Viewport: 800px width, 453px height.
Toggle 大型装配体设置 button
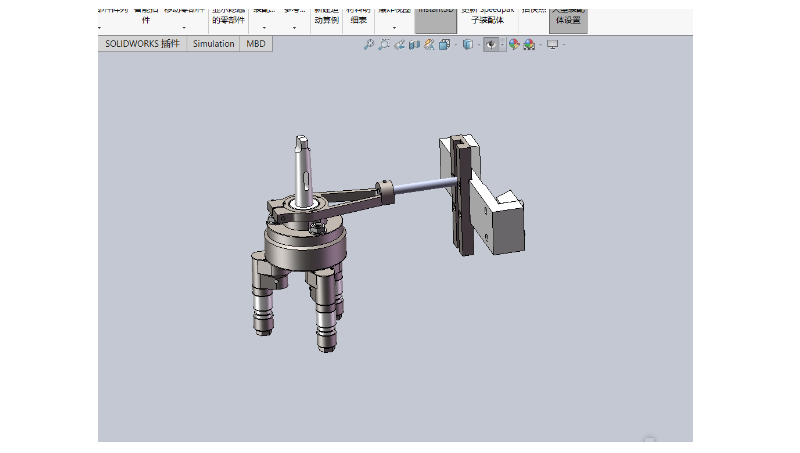point(568,19)
